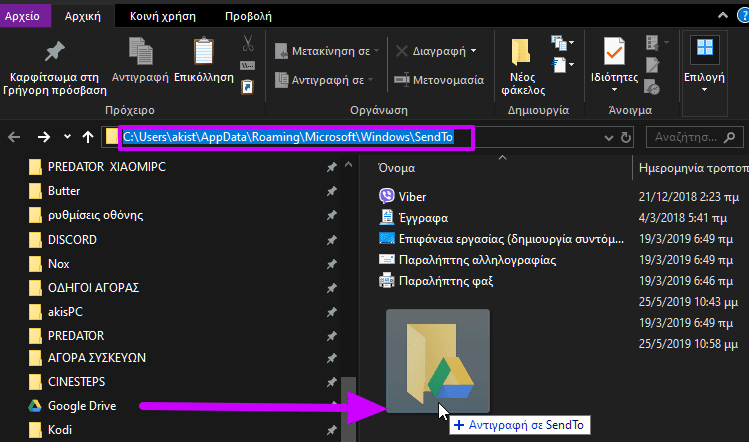Expand the arrow below Ιδιότητες

point(614,90)
